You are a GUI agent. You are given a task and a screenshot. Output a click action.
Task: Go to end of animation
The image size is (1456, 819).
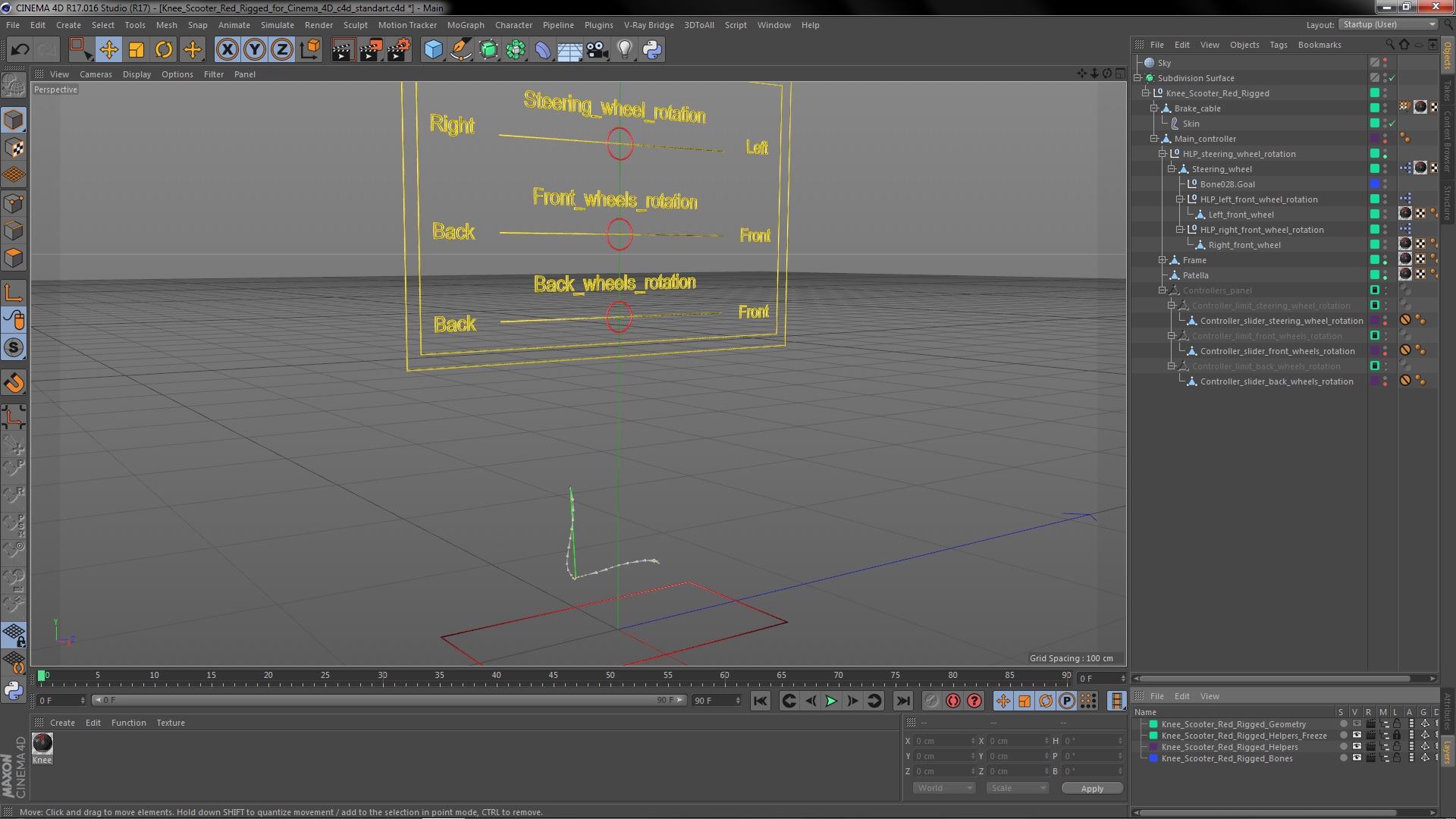click(902, 701)
